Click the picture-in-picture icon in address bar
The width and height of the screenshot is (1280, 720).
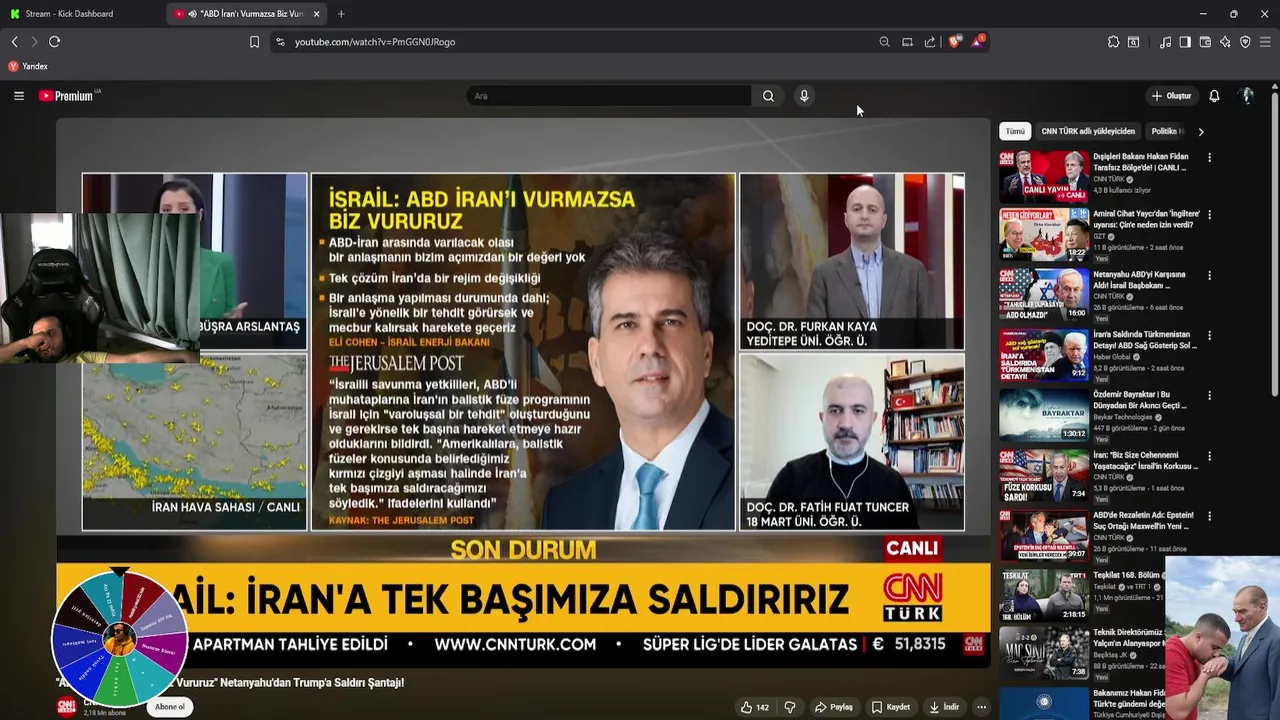[907, 42]
